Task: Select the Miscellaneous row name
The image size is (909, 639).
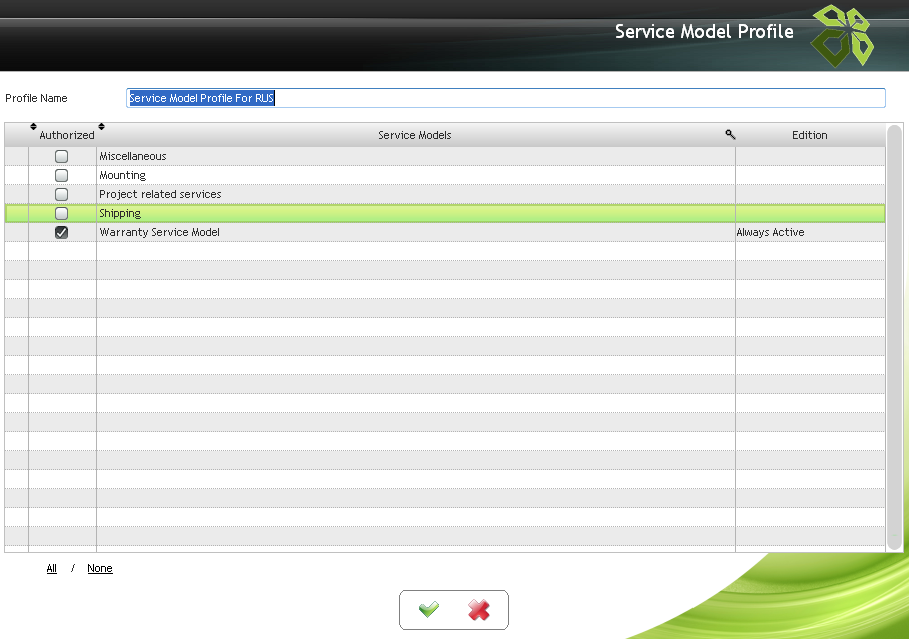Action: click(133, 157)
